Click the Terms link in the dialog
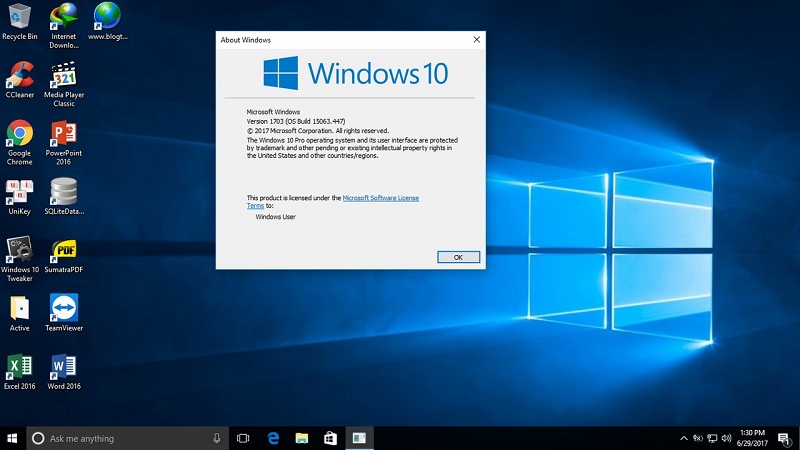800x450 pixels. (x=255, y=206)
